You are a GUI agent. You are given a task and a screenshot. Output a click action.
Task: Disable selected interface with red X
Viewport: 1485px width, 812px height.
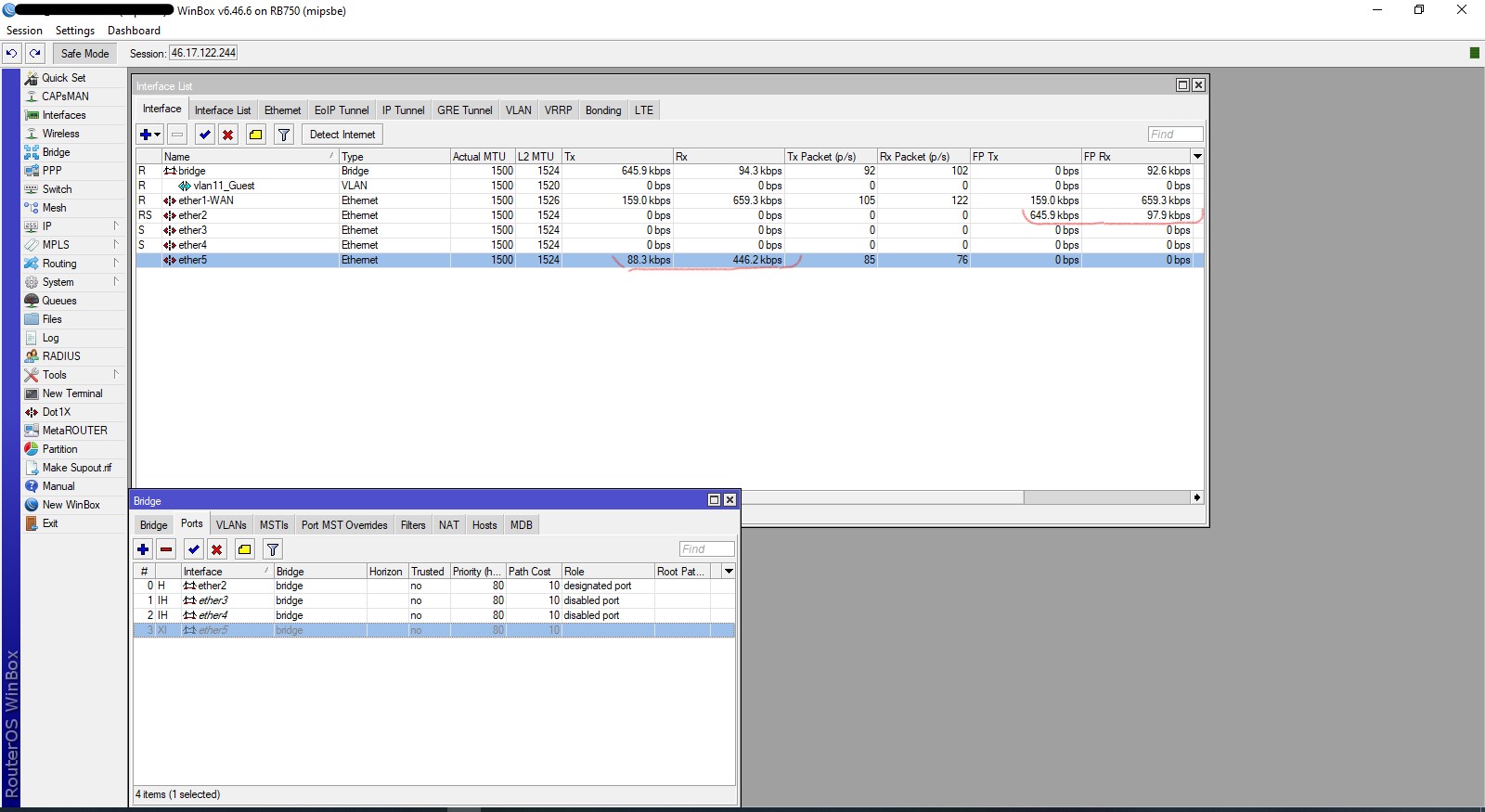[x=228, y=135]
